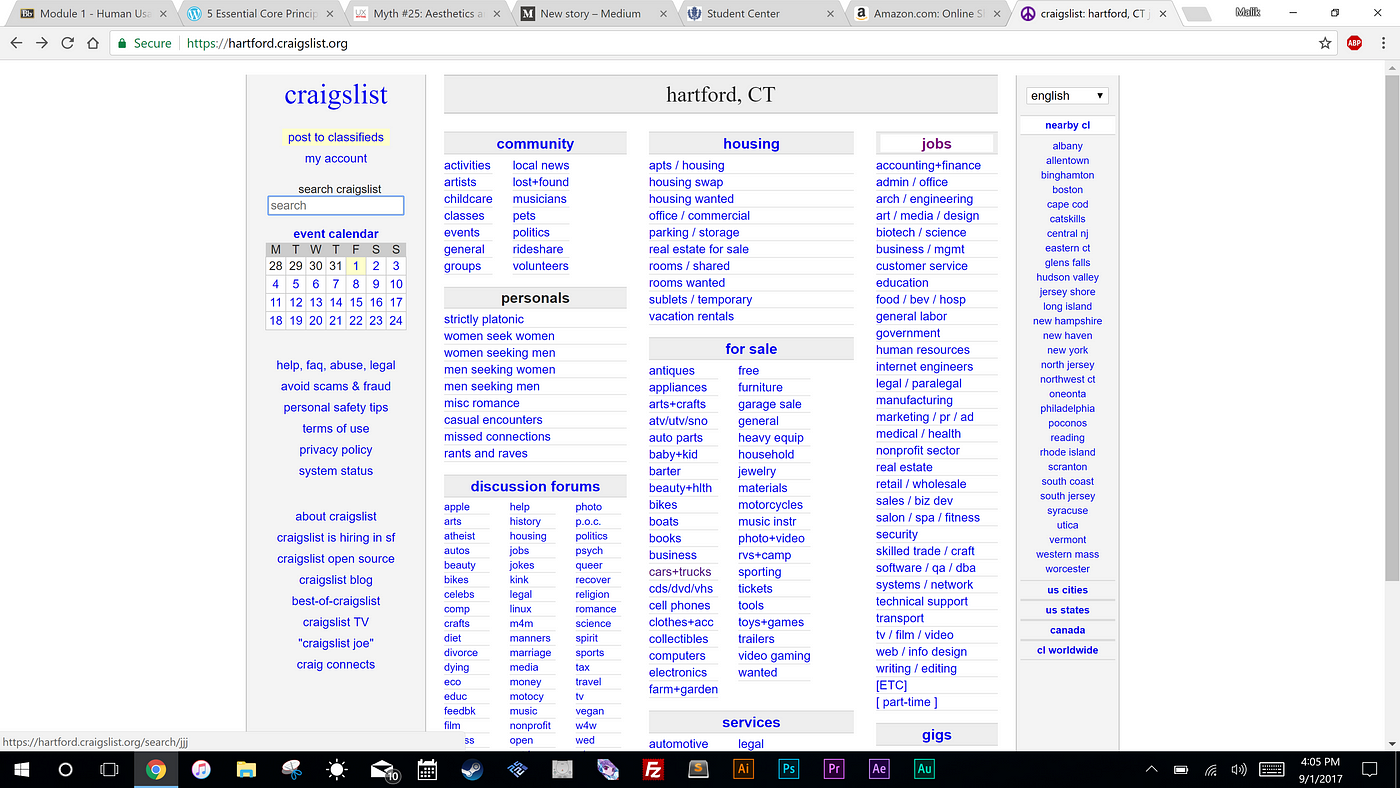Select boston in nearby cl list

pyautogui.click(x=1067, y=190)
